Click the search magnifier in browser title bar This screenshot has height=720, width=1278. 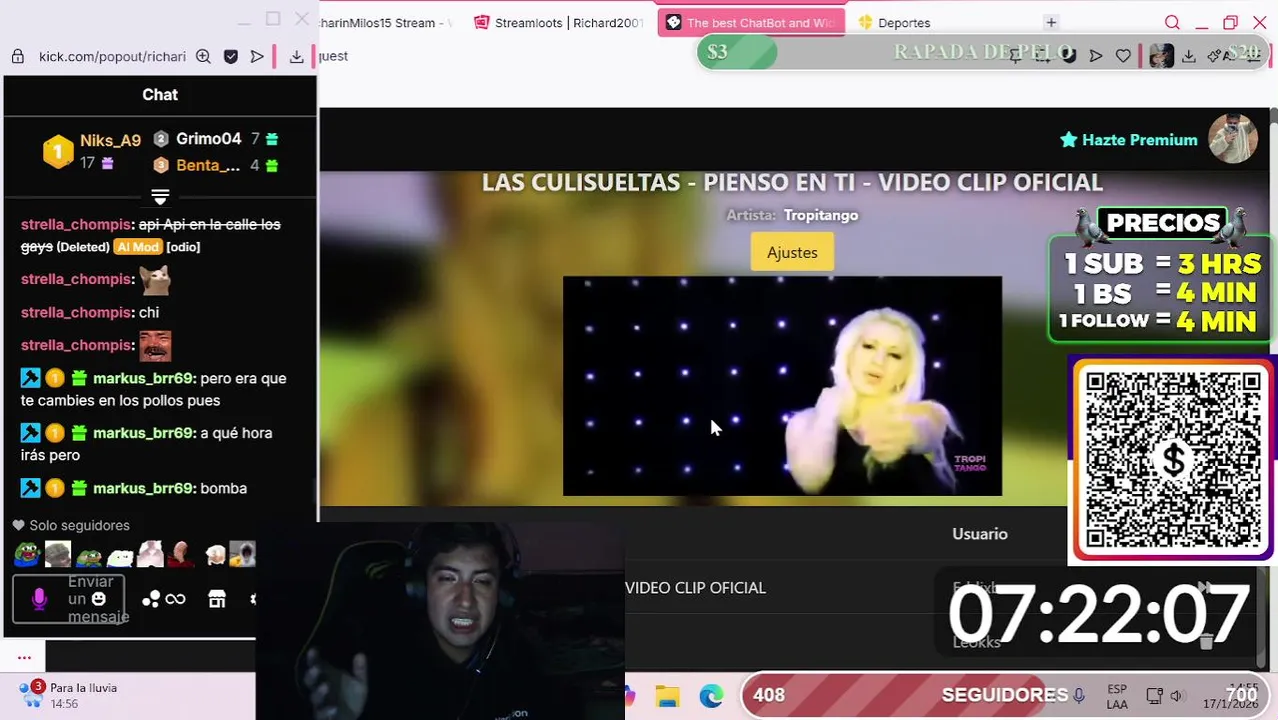(1172, 22)
